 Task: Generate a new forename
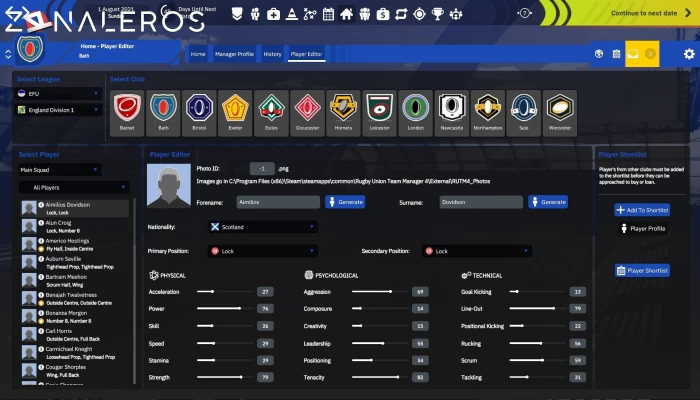345,202
